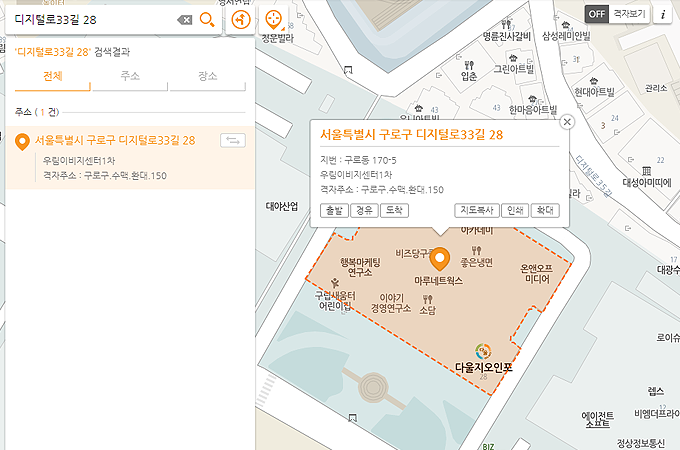Set the location as 경유 waypoint
The image size is (680, 450).
click(x=364, y=211)
